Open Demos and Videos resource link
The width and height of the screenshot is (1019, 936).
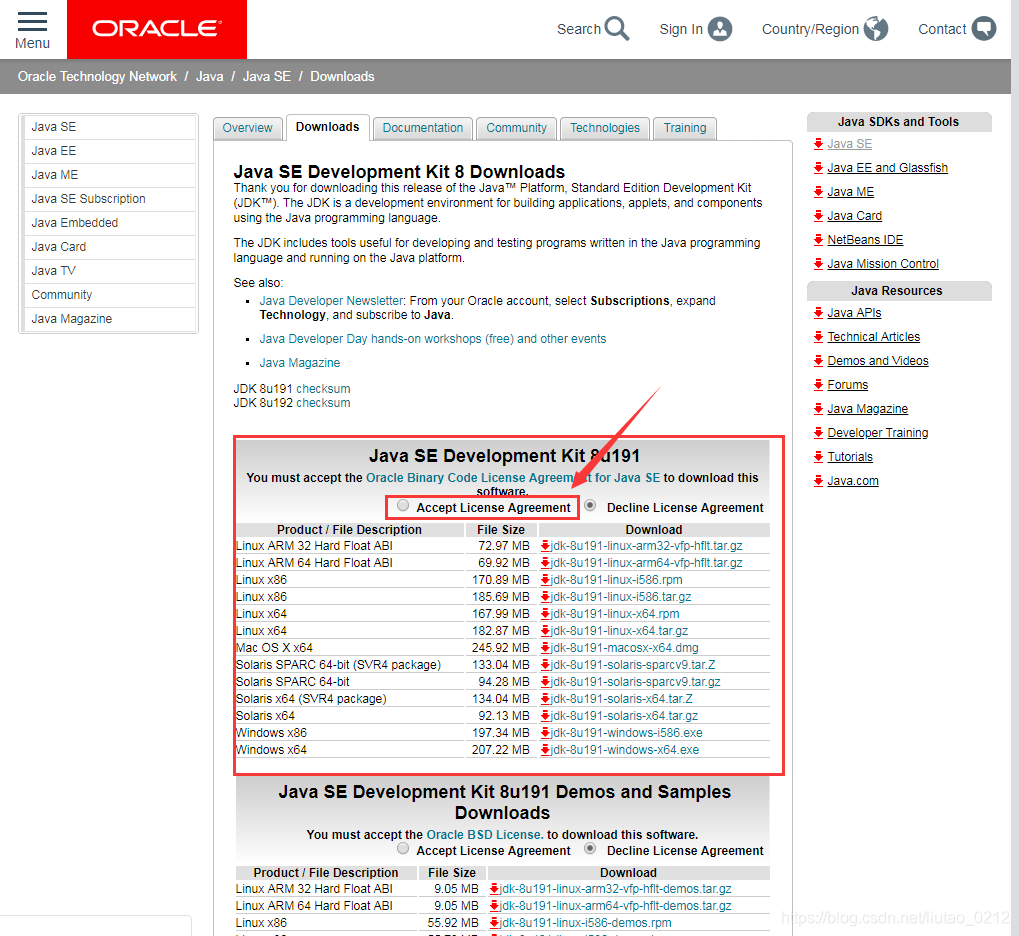pyautogui.click(x=878, y=361)
